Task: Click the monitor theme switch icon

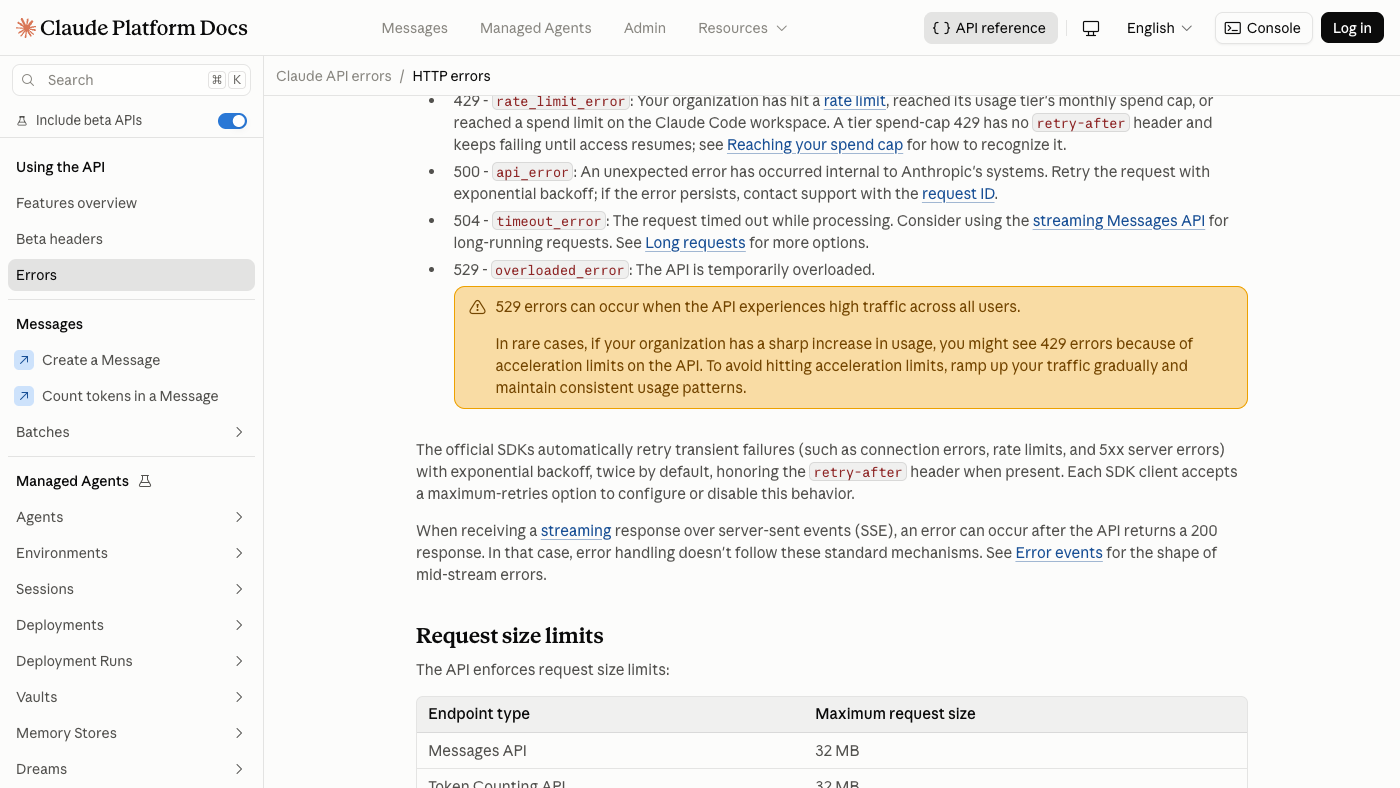Action: [1091, 28]
